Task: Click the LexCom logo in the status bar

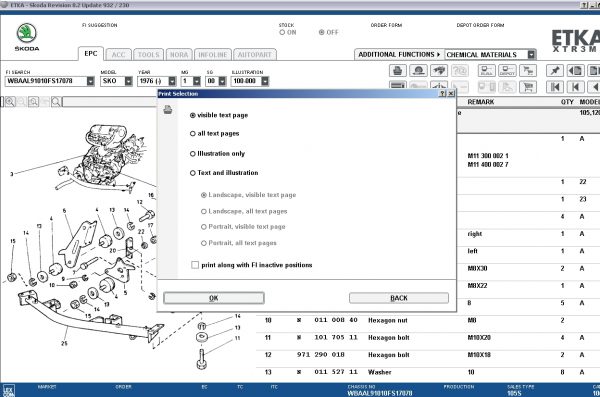Action: pyautogui.click(x=8, y=391)
